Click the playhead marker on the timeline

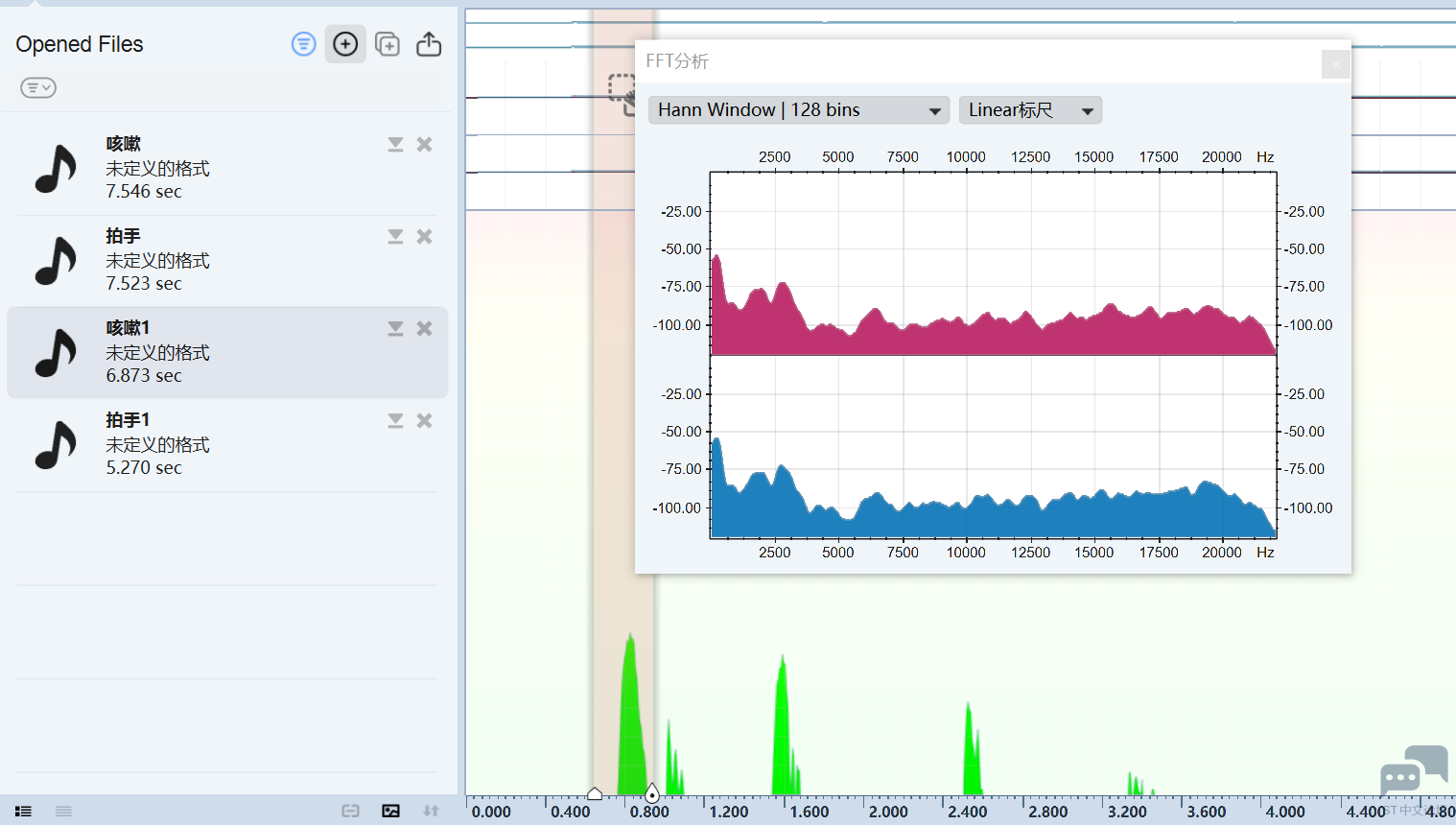point(652,793)
